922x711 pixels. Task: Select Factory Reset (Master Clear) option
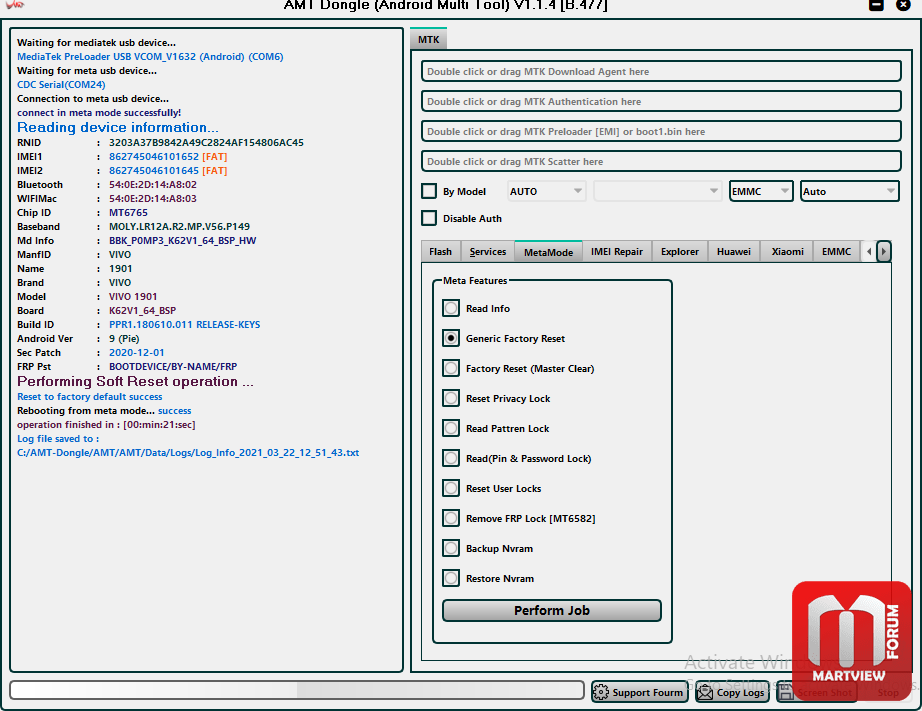coord(451,368)
